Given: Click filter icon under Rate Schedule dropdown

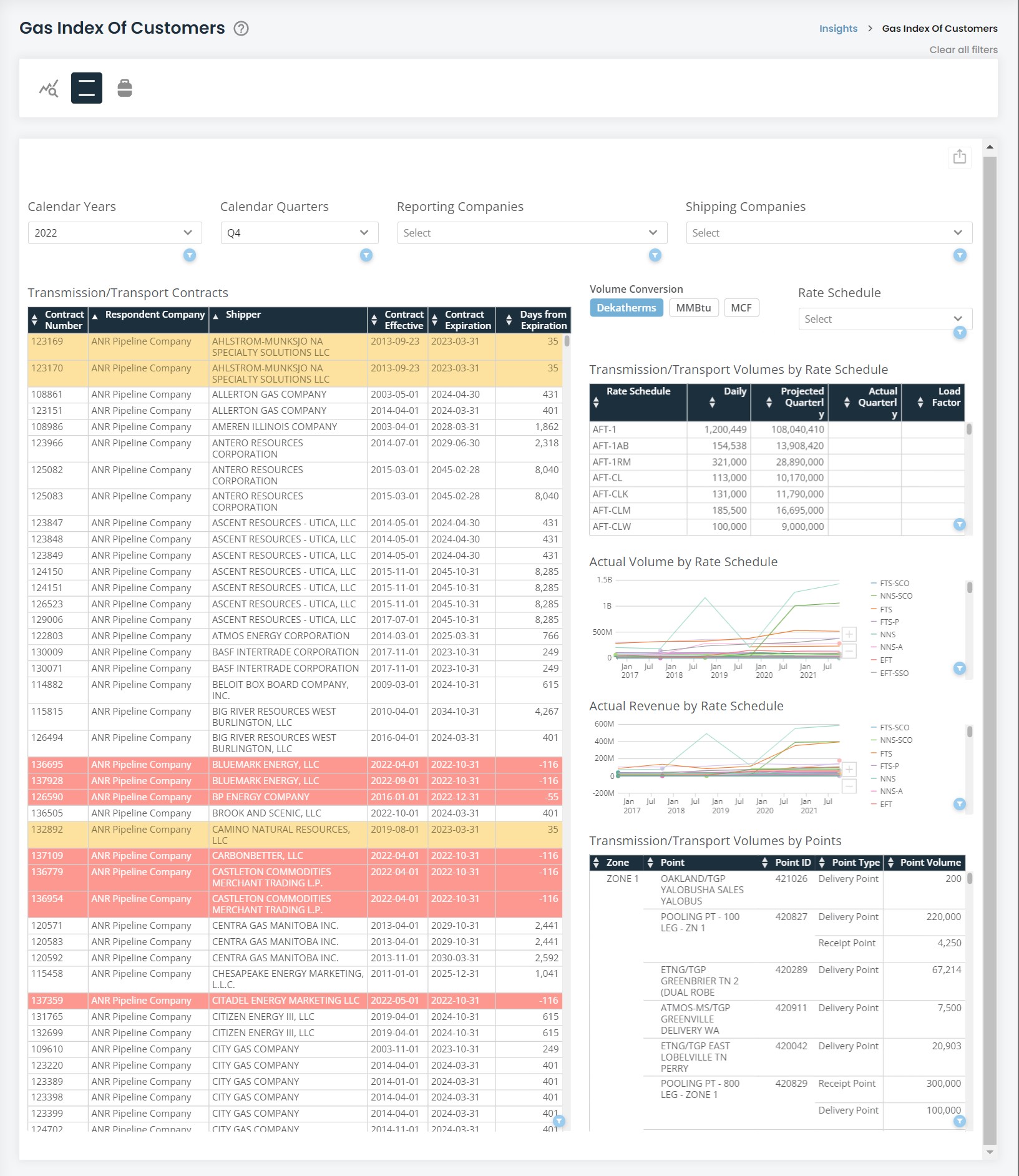Looking at the screenshot, I should (960, 333).
